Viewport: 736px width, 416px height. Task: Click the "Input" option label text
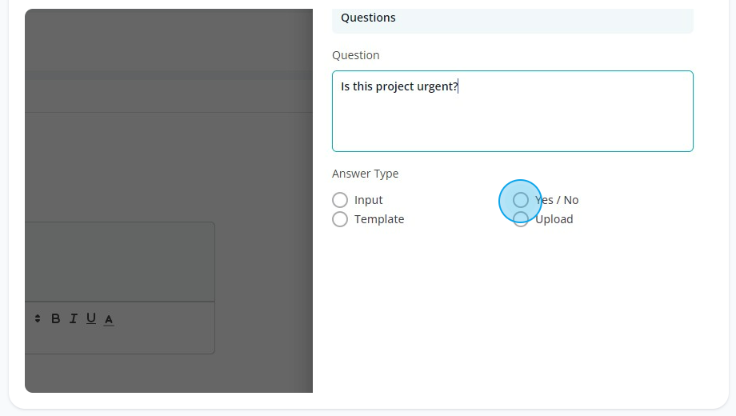368,200
